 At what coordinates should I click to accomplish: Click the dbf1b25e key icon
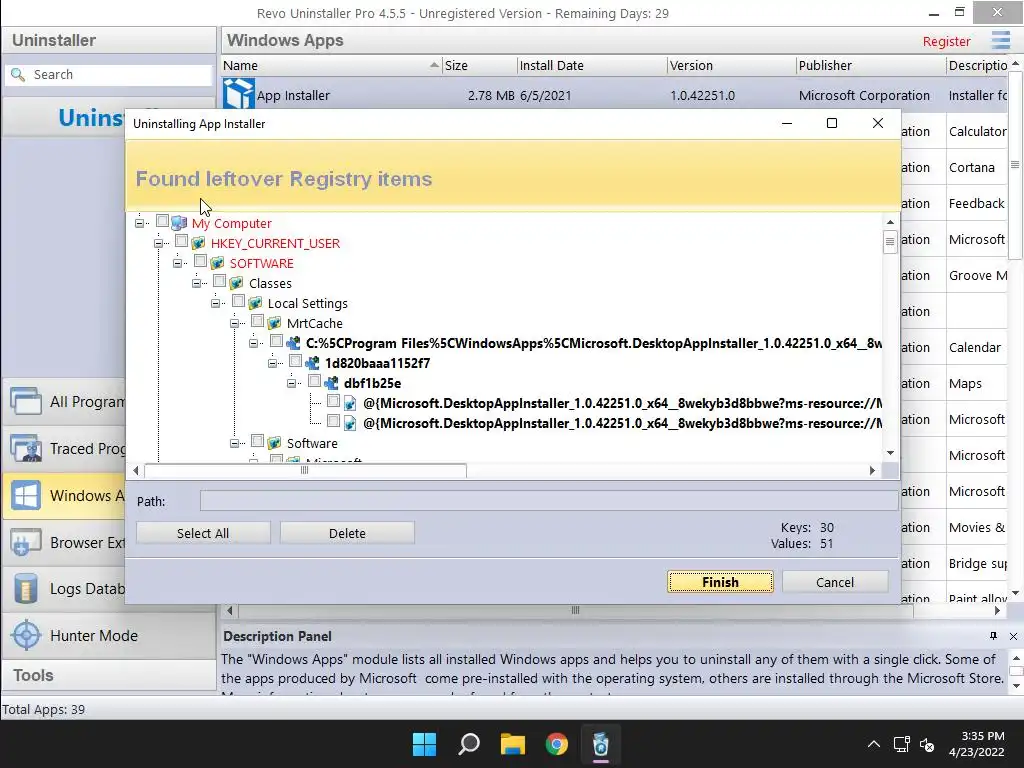[x=331, y=383]
